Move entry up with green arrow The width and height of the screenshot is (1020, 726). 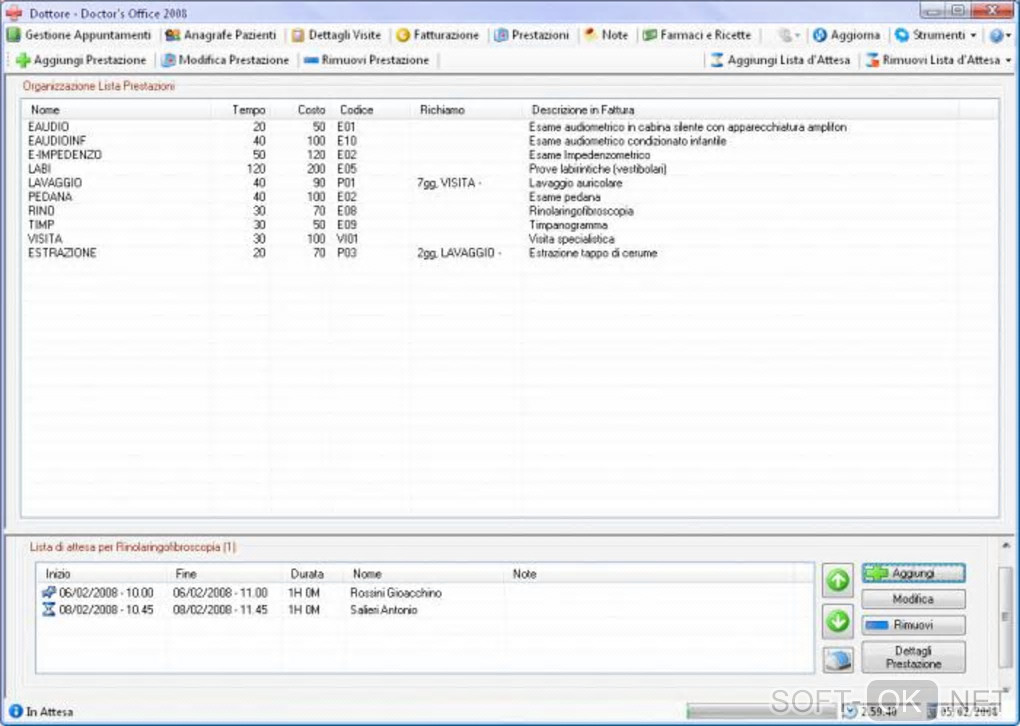pyautogui.click(x=838, y=580)
